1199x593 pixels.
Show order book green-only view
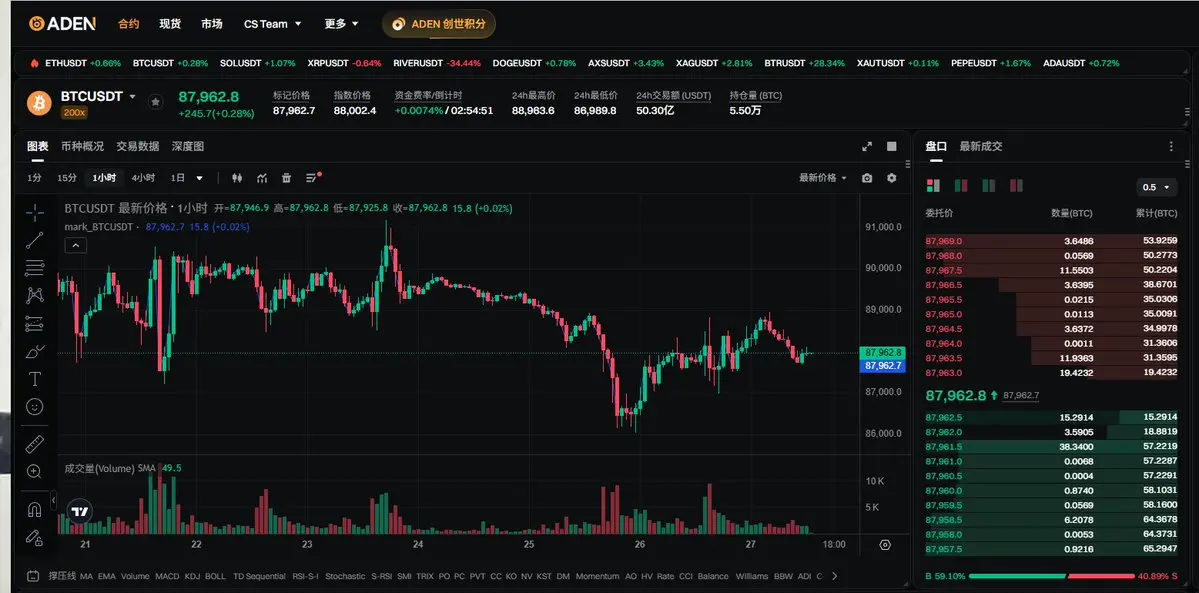coord(989,185)
